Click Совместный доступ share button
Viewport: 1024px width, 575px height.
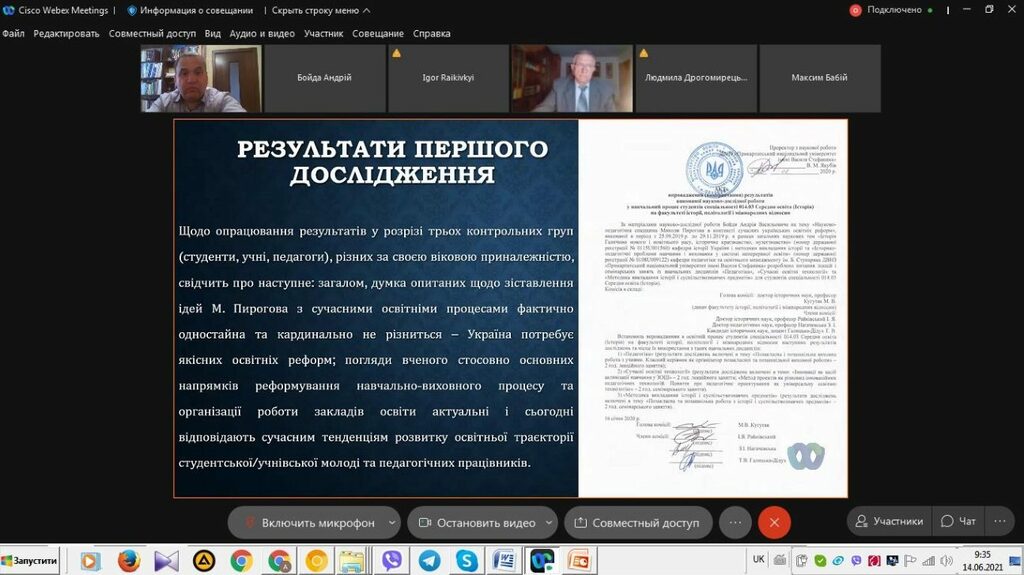click(x=638, y=522)
